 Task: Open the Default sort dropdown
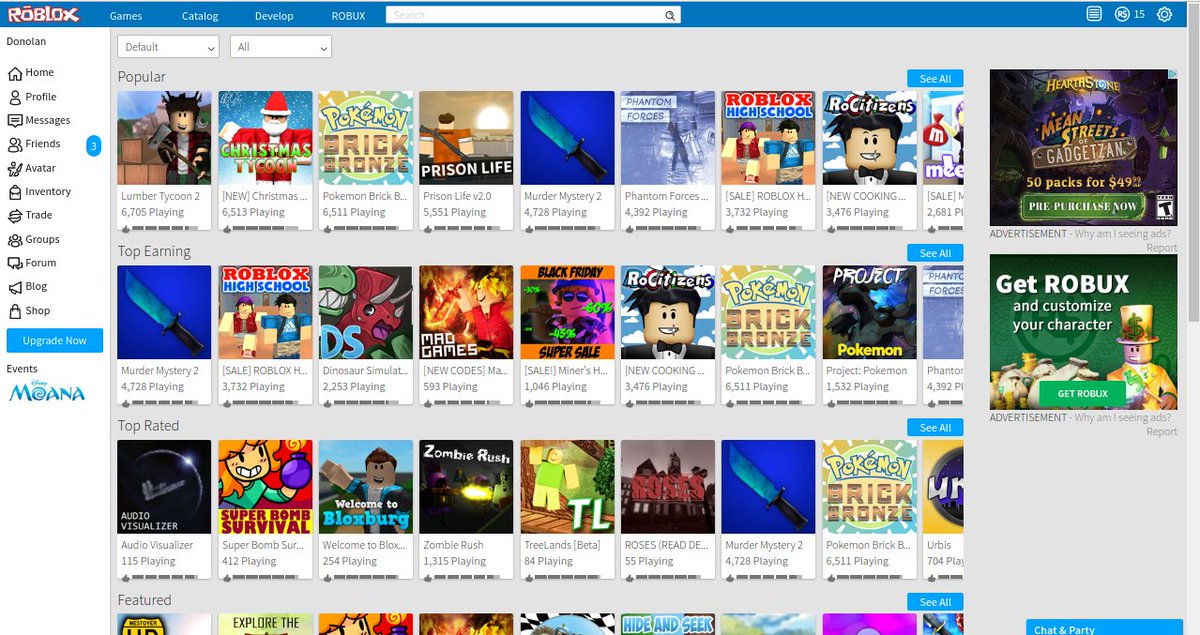(168, 47)
